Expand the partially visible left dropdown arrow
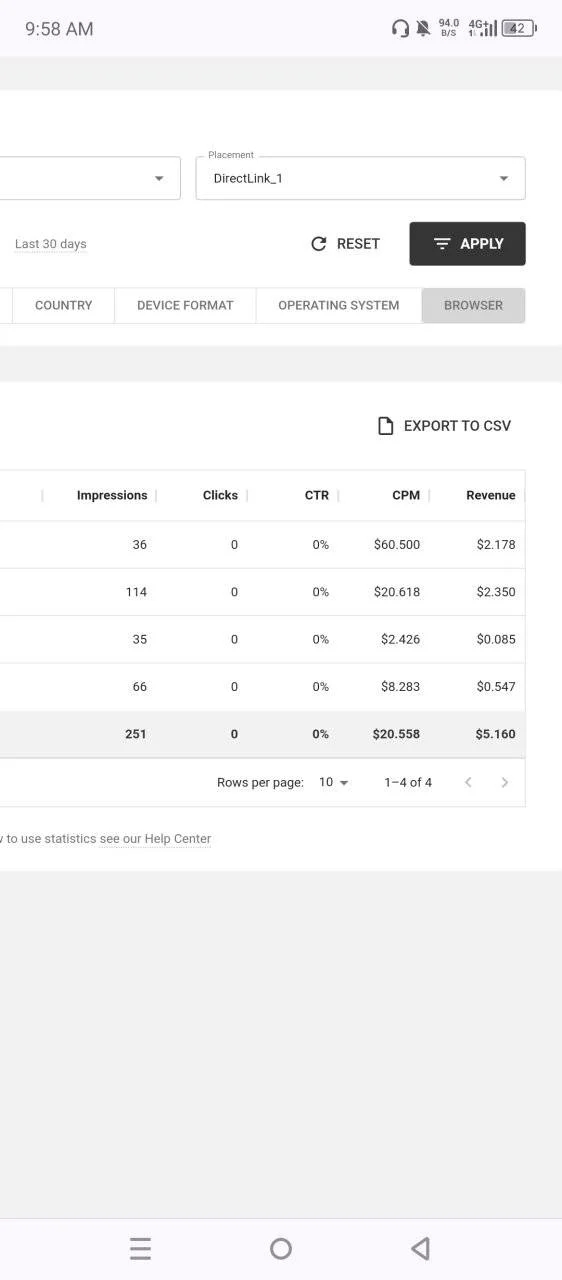This screenshot has width=562, height=1280. click(158, 179)
